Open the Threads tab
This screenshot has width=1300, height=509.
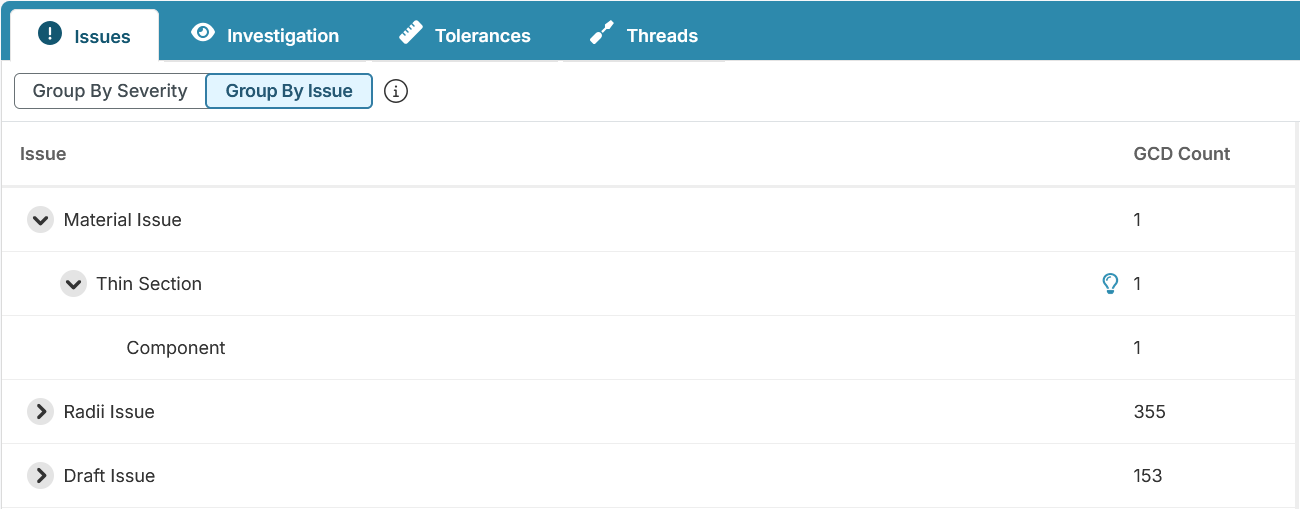[643, 36]
